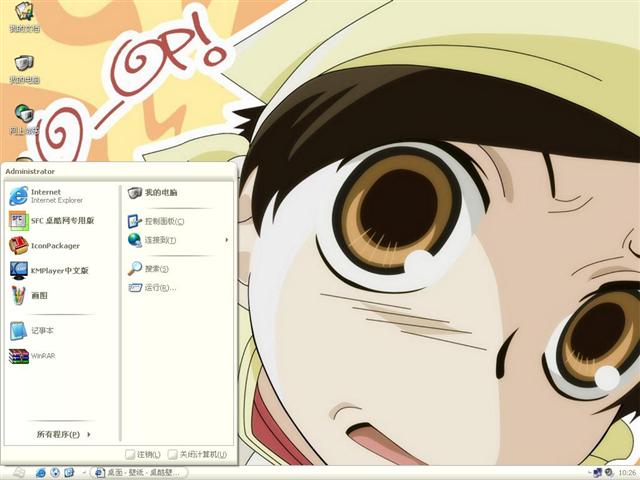Screen dimensions: 640x480
Task: Launch Internet Explorer from quick launch bar
Action: (x=41, y=473)
